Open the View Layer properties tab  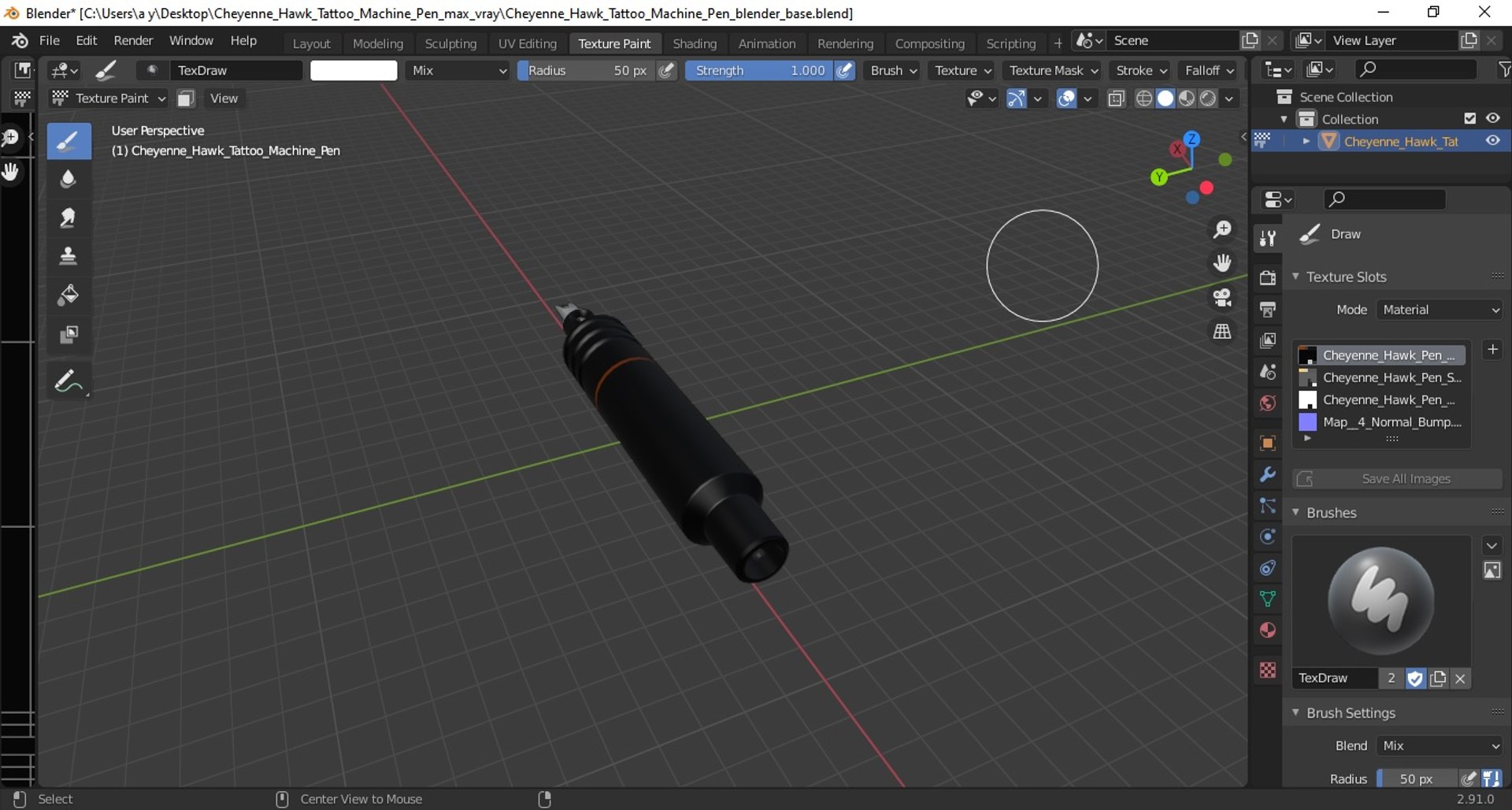coord(1267,340)
